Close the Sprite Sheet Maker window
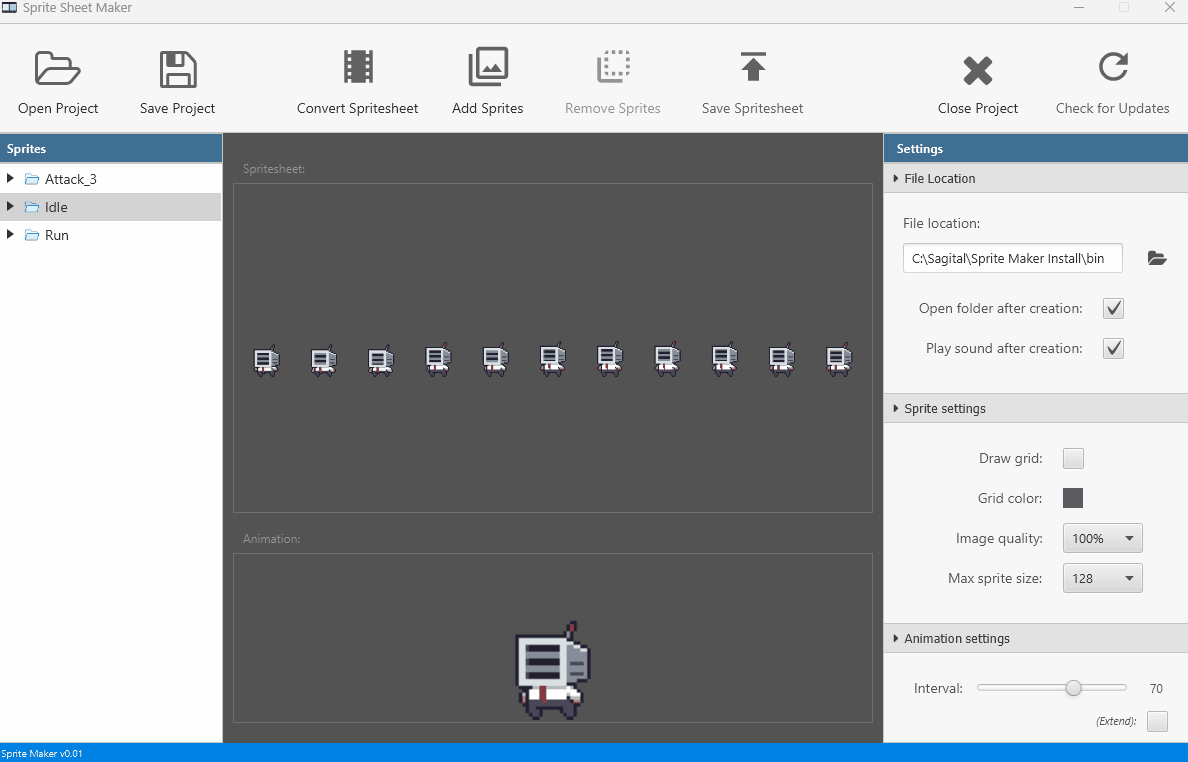The height and width of the screenshot is (762, 1188). [x=1169, y=8]
